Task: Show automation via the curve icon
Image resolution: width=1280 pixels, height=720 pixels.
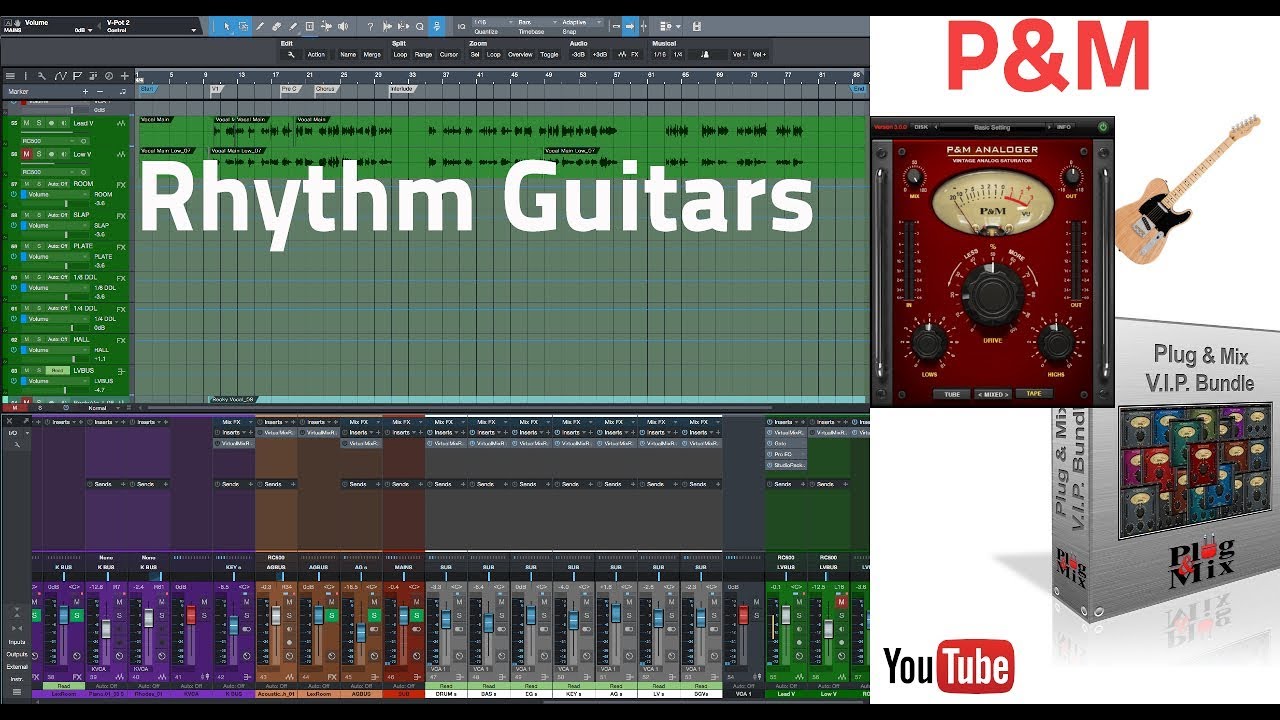Action: pos(61,76)
